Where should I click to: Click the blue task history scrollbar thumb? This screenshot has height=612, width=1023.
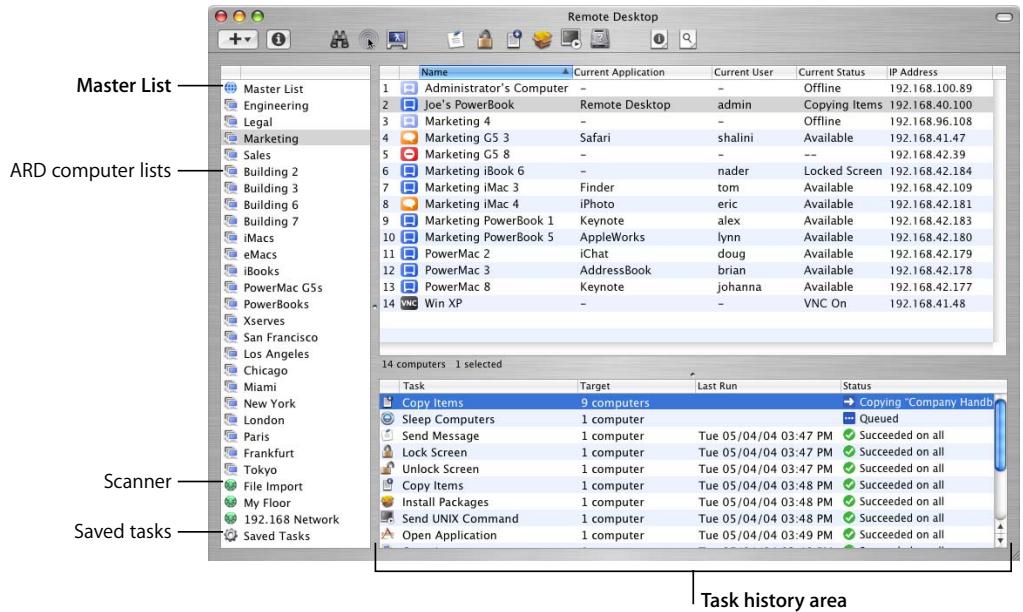1000,435
